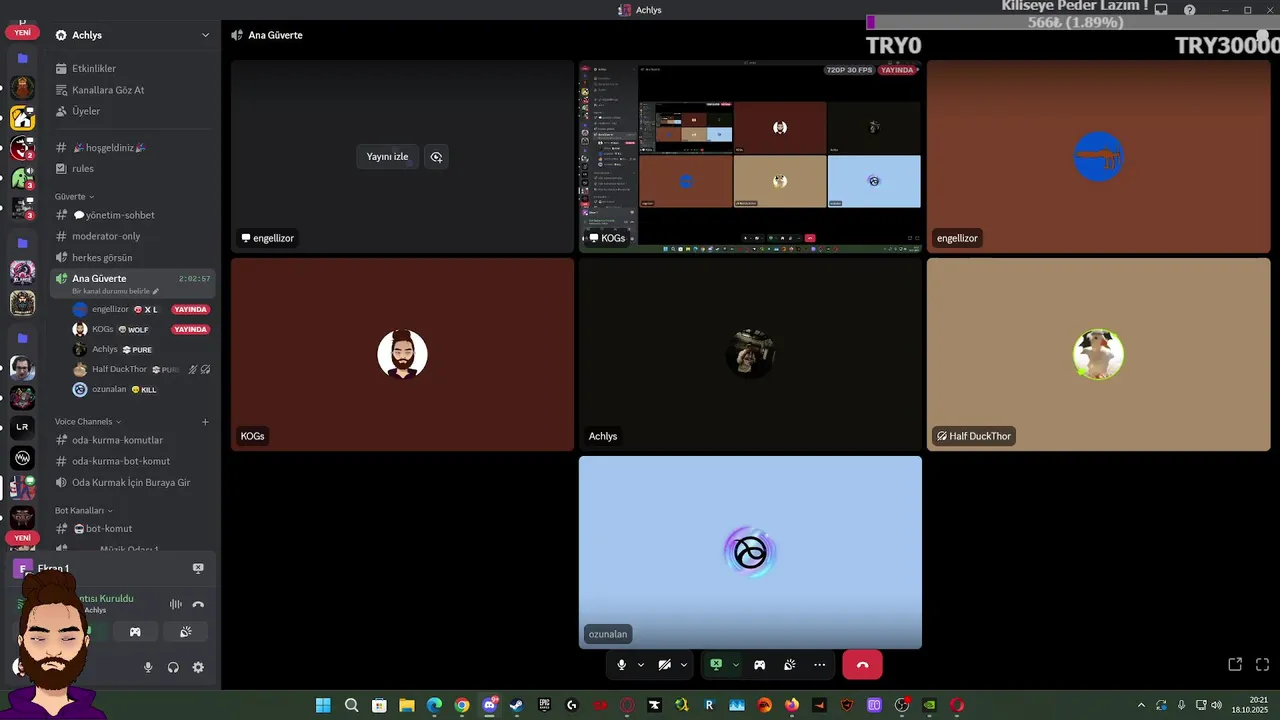Collapse Güverte category
The height and width of the screenshot is (720, 1280).
point(74,197)
